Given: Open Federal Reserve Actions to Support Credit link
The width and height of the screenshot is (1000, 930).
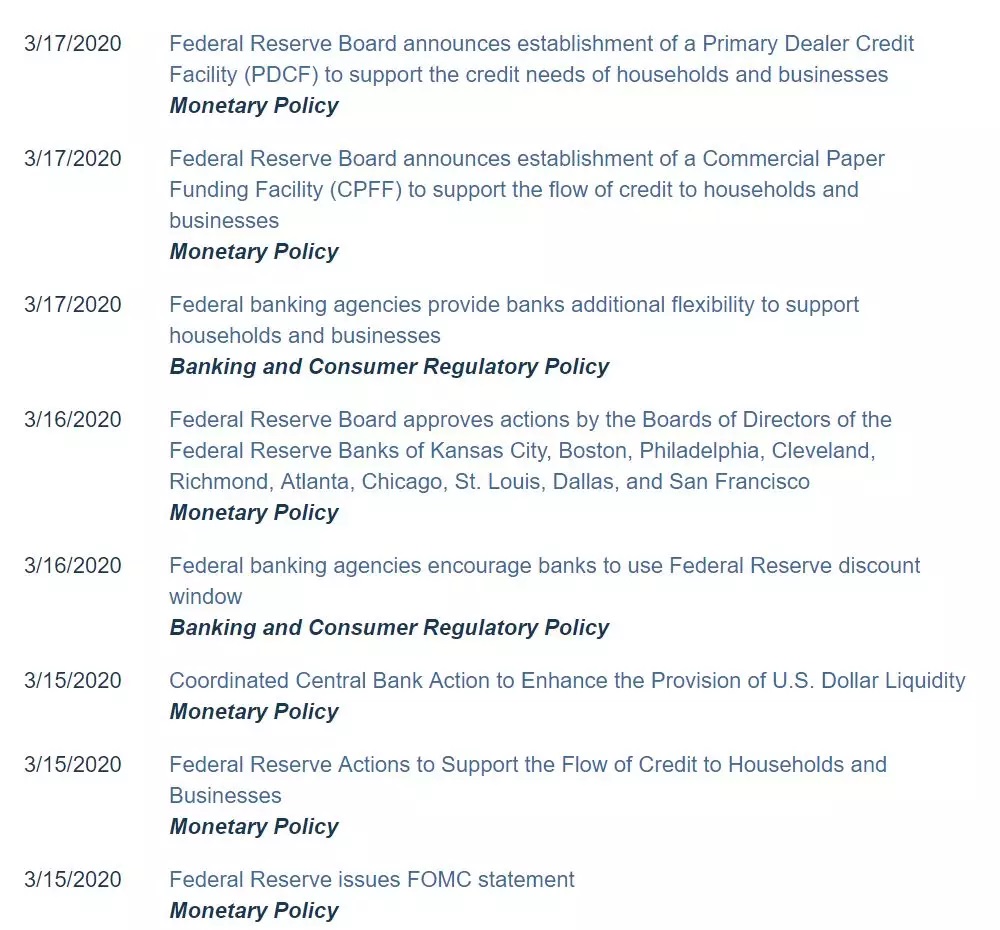Looking at the screenshot, I should 528,779.
